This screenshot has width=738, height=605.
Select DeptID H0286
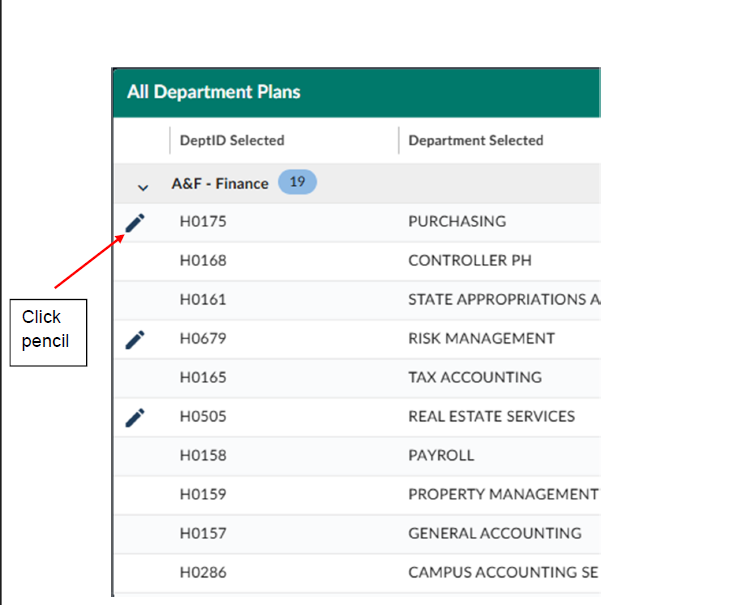coord(203,573)
